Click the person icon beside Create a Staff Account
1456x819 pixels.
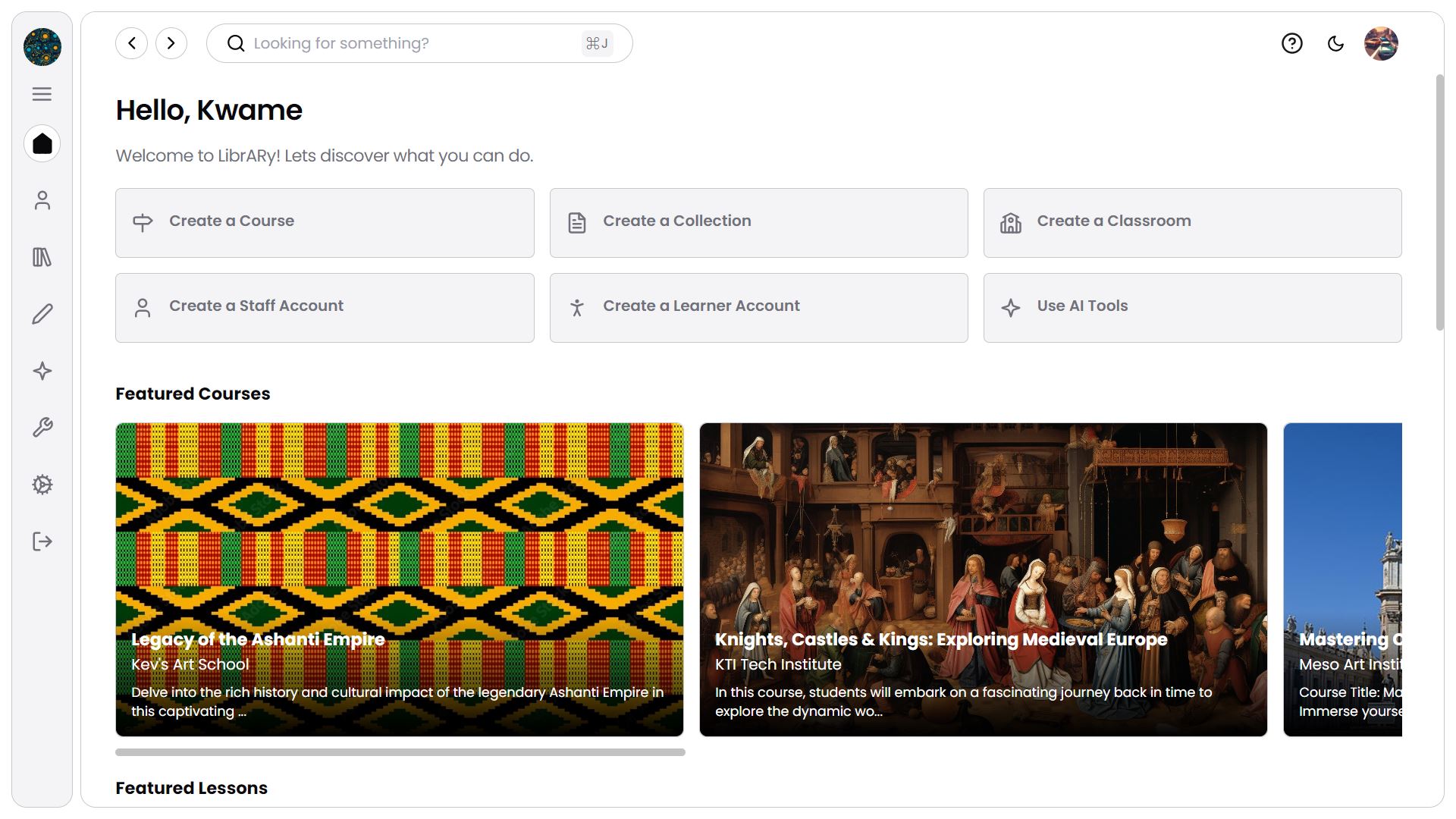143,308
